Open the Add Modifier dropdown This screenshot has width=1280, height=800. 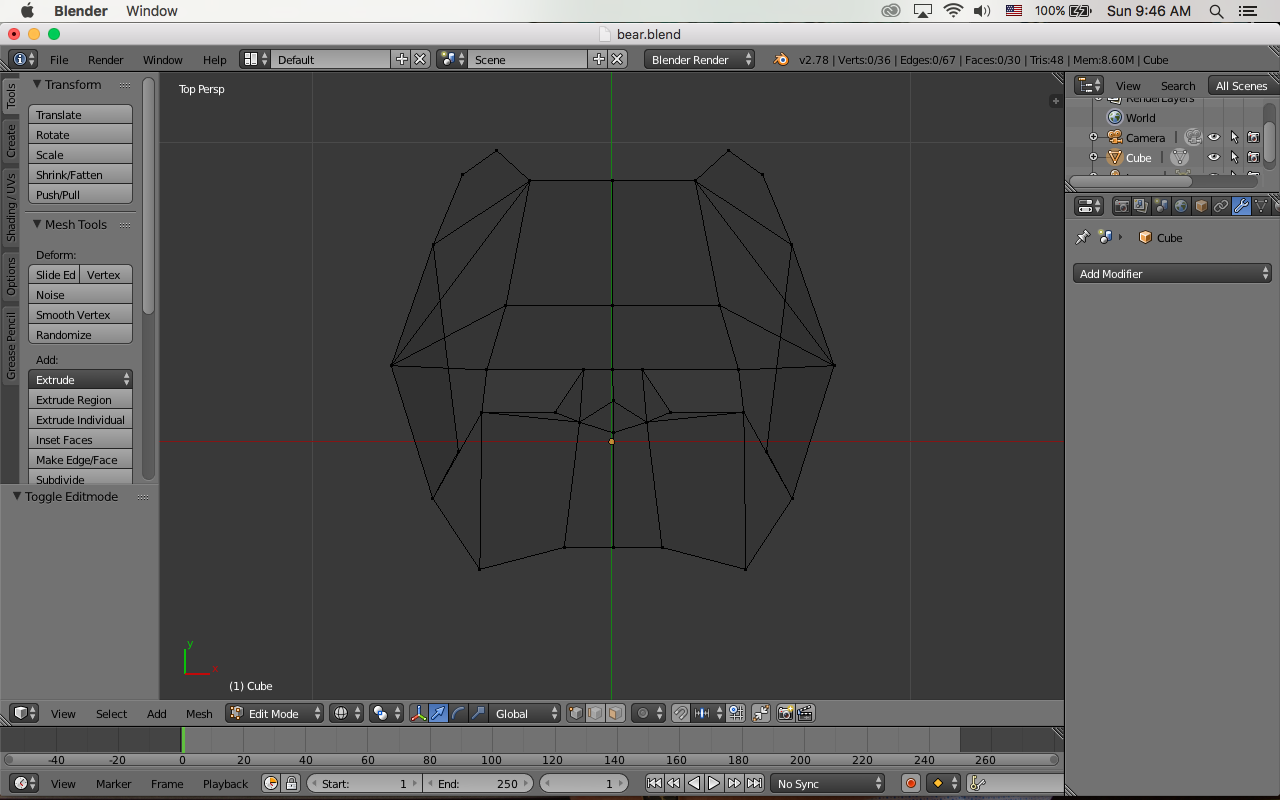point(1172,273)
